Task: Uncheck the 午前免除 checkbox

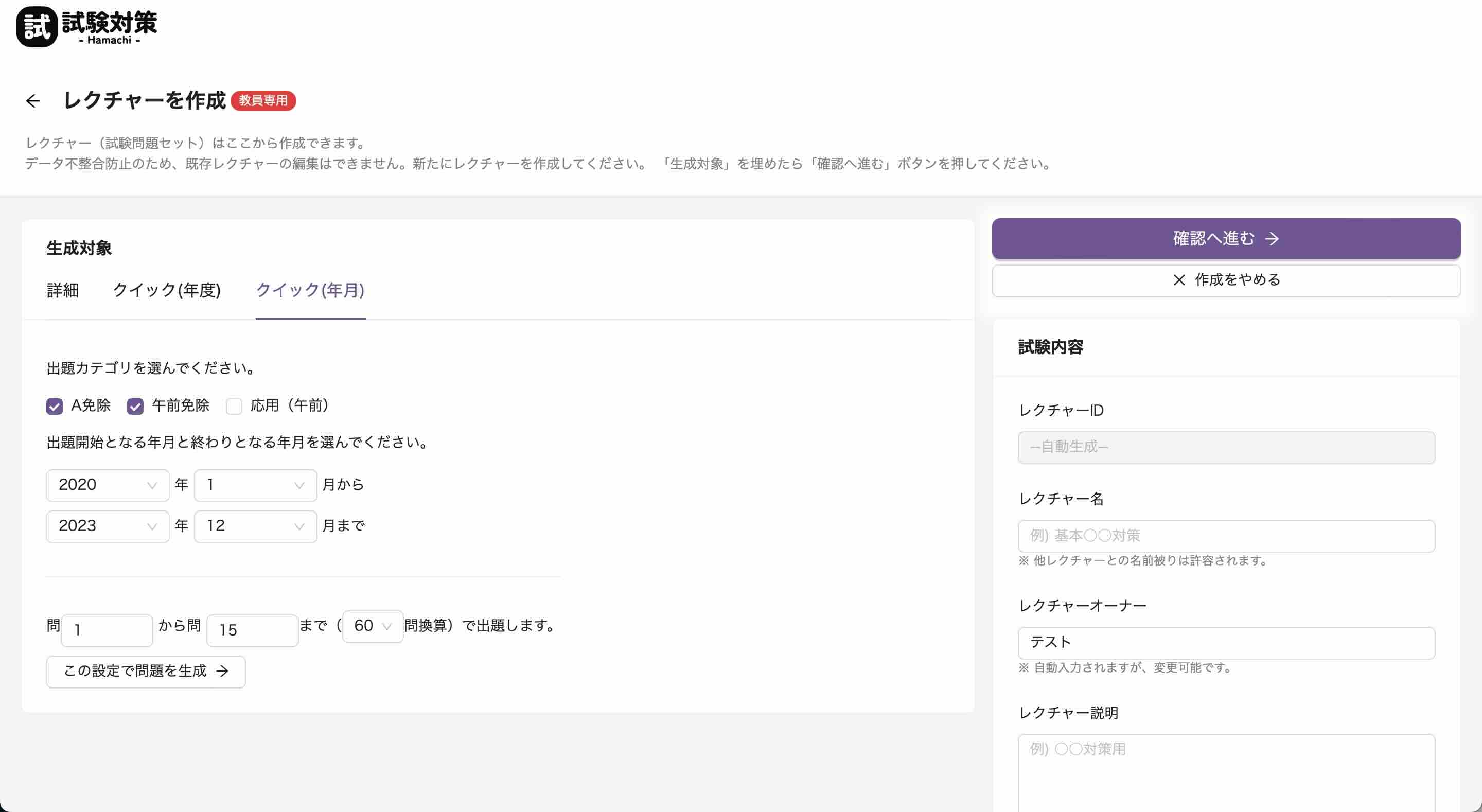Action: (135, 407)
